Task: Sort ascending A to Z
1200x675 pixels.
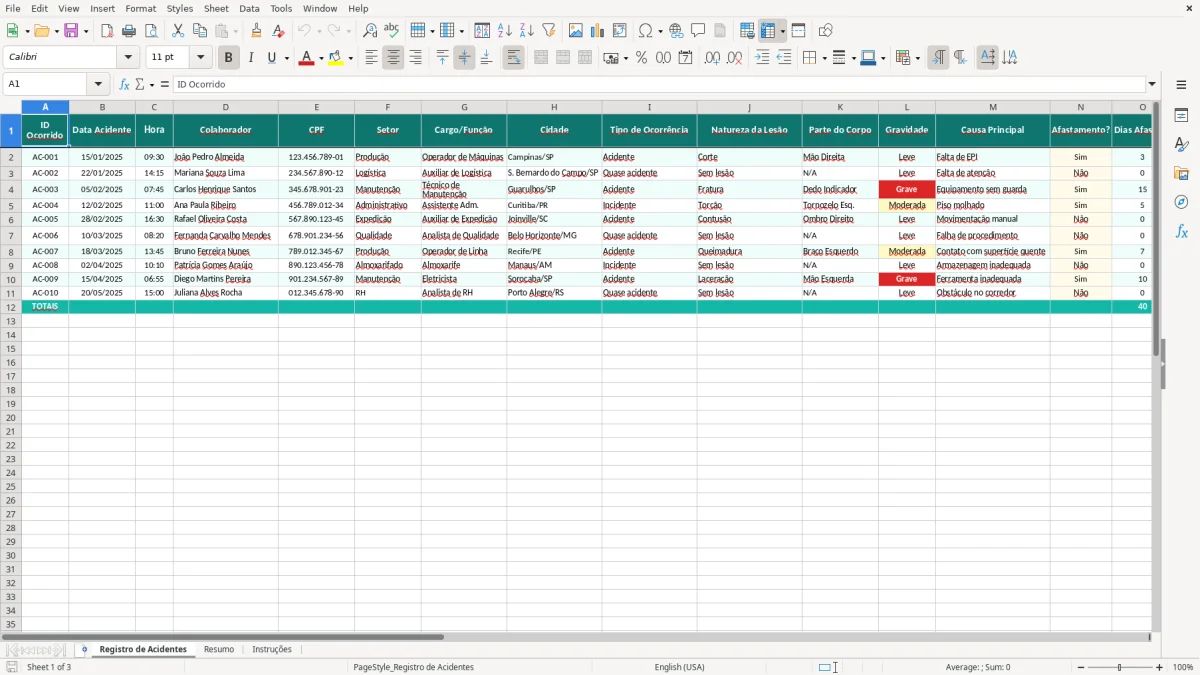Action: 505,31
